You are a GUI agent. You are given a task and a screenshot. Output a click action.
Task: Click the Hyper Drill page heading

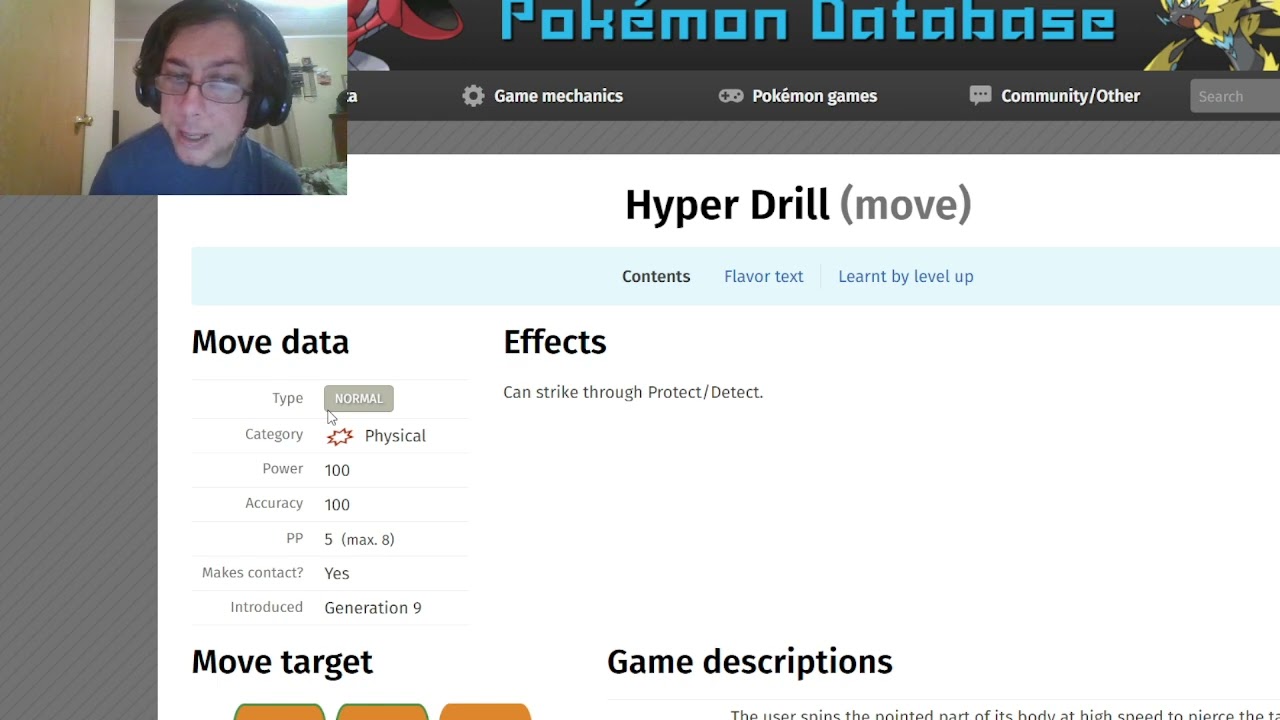point(798,205)
